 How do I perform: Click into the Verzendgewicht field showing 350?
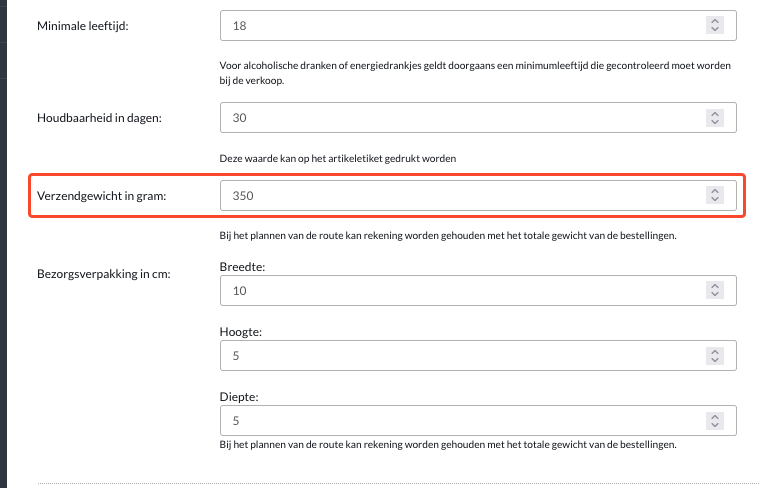(478, 195)
